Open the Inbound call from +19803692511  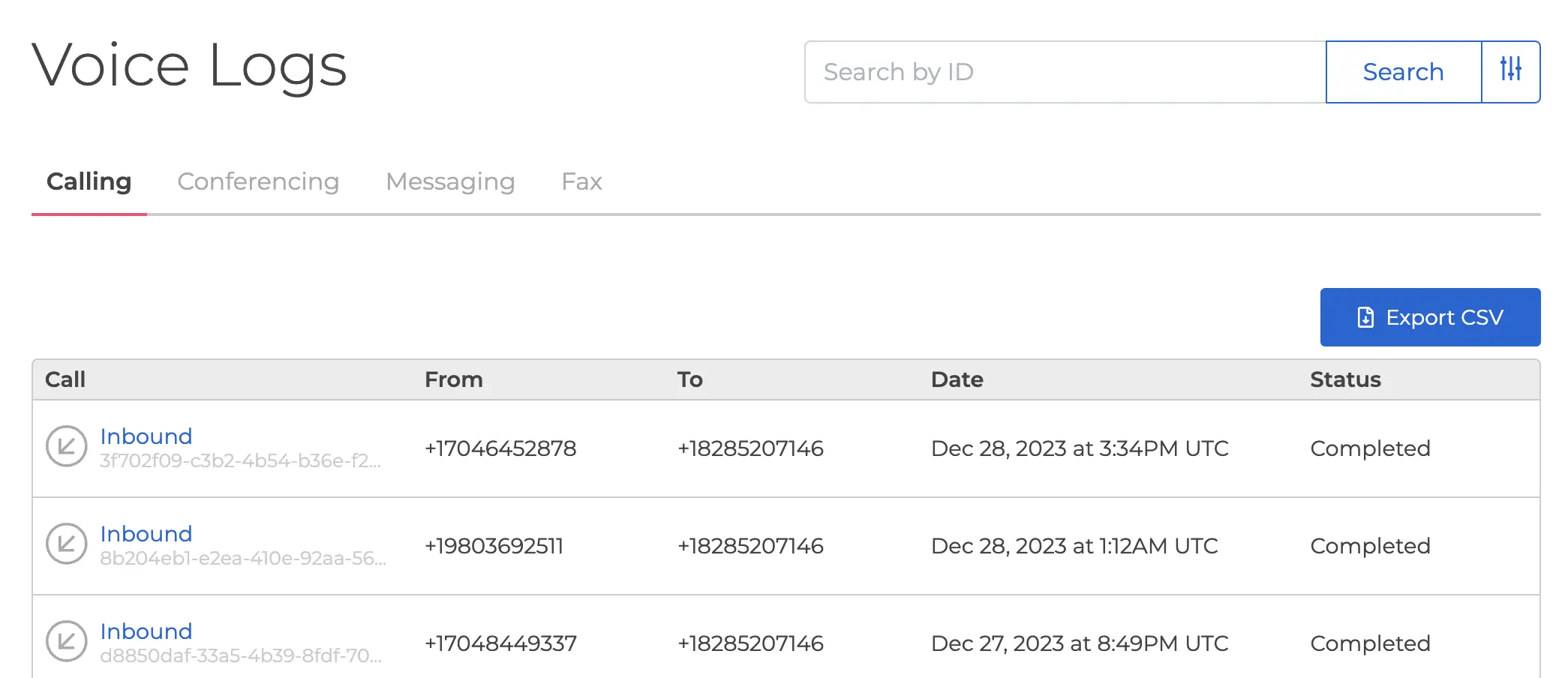[x=146, y=534]
